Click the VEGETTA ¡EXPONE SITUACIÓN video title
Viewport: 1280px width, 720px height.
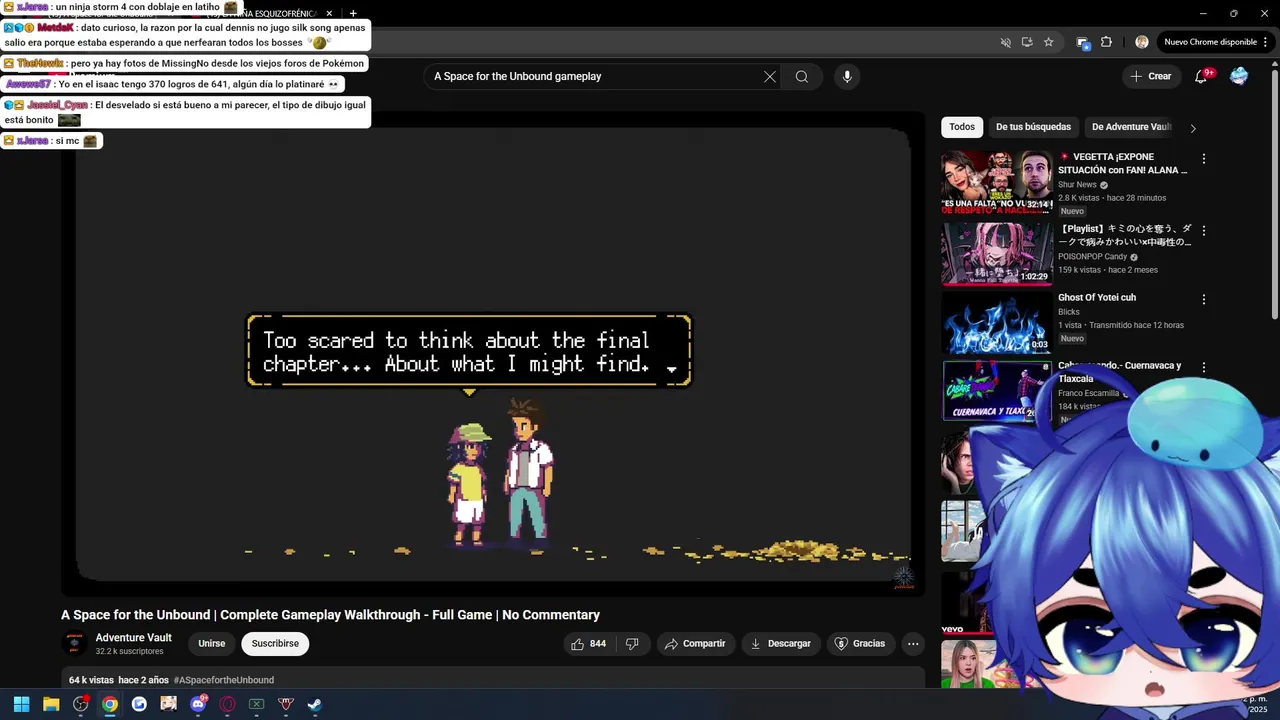[1123, 164]
